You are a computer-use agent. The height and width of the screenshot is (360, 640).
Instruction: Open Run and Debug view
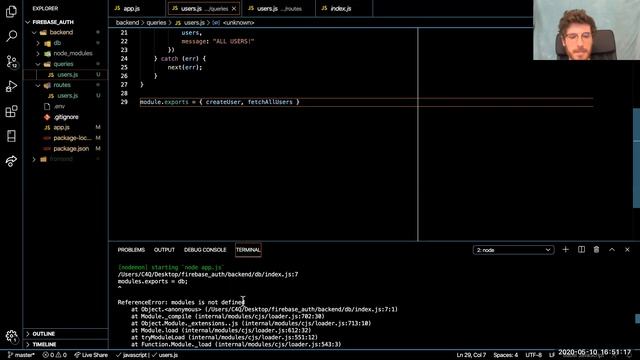click(x=11, y=86)
